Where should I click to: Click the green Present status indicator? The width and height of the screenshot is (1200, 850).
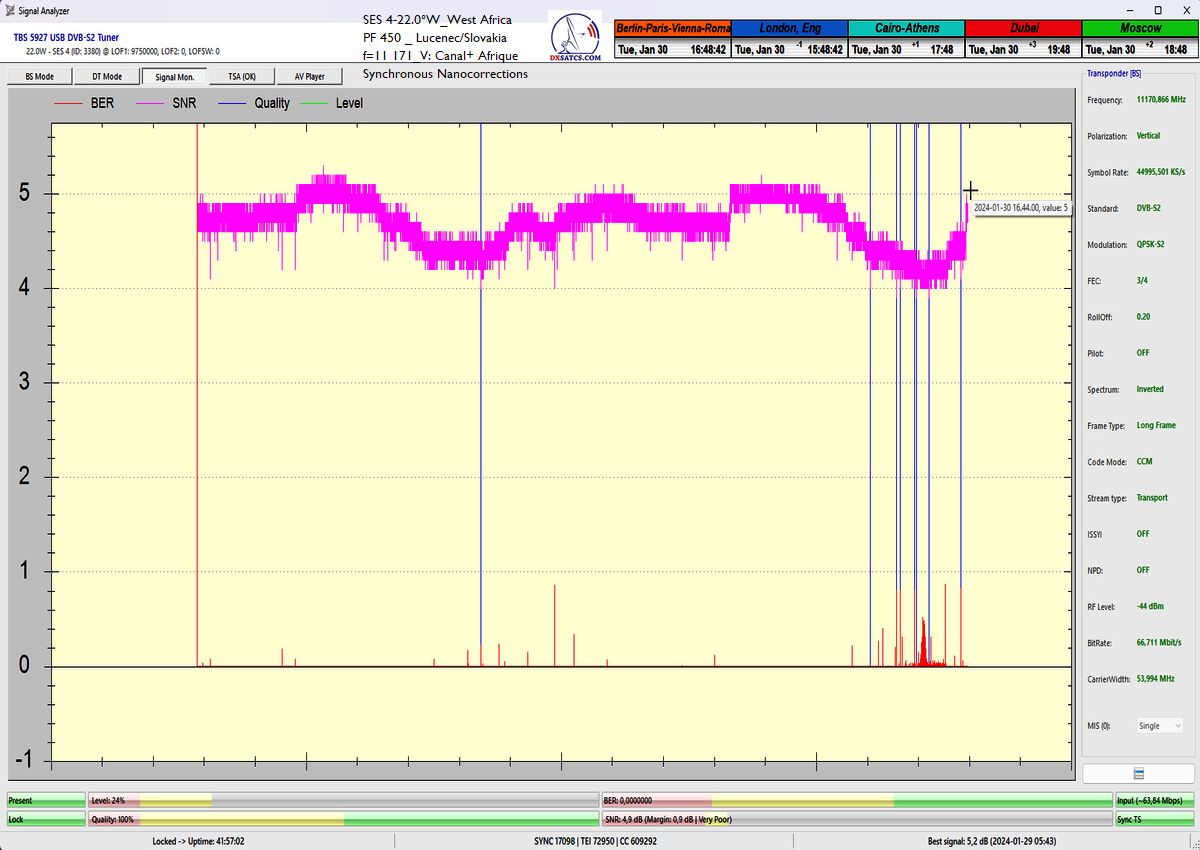coord(46,800)
